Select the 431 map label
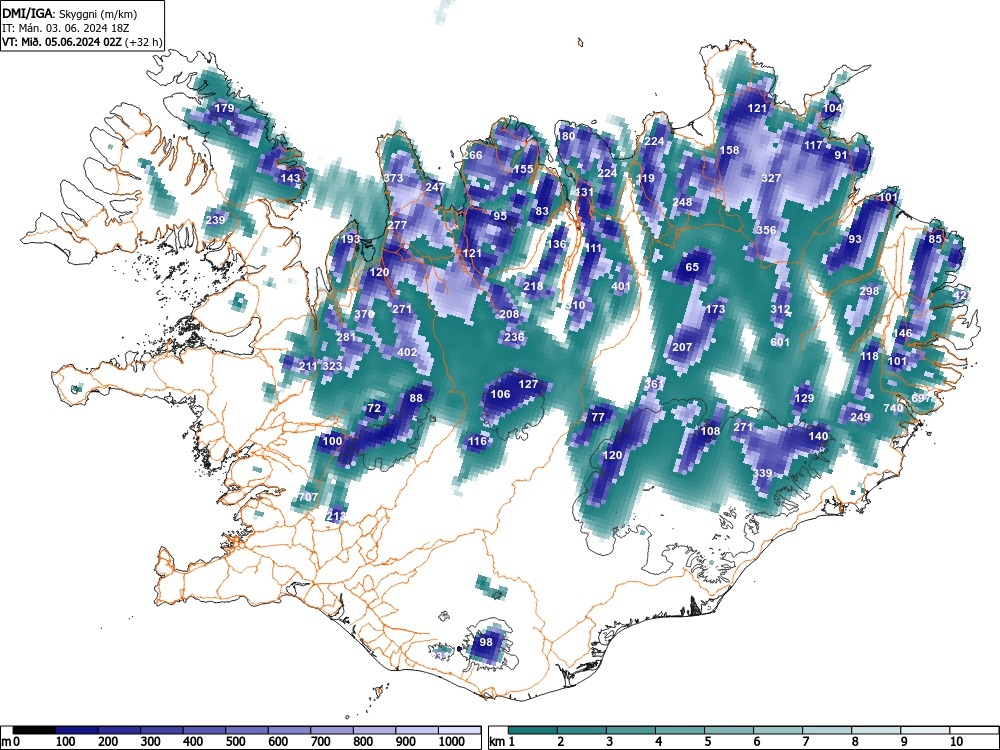Screen dimensions: 1000x750 click(584, 192)
